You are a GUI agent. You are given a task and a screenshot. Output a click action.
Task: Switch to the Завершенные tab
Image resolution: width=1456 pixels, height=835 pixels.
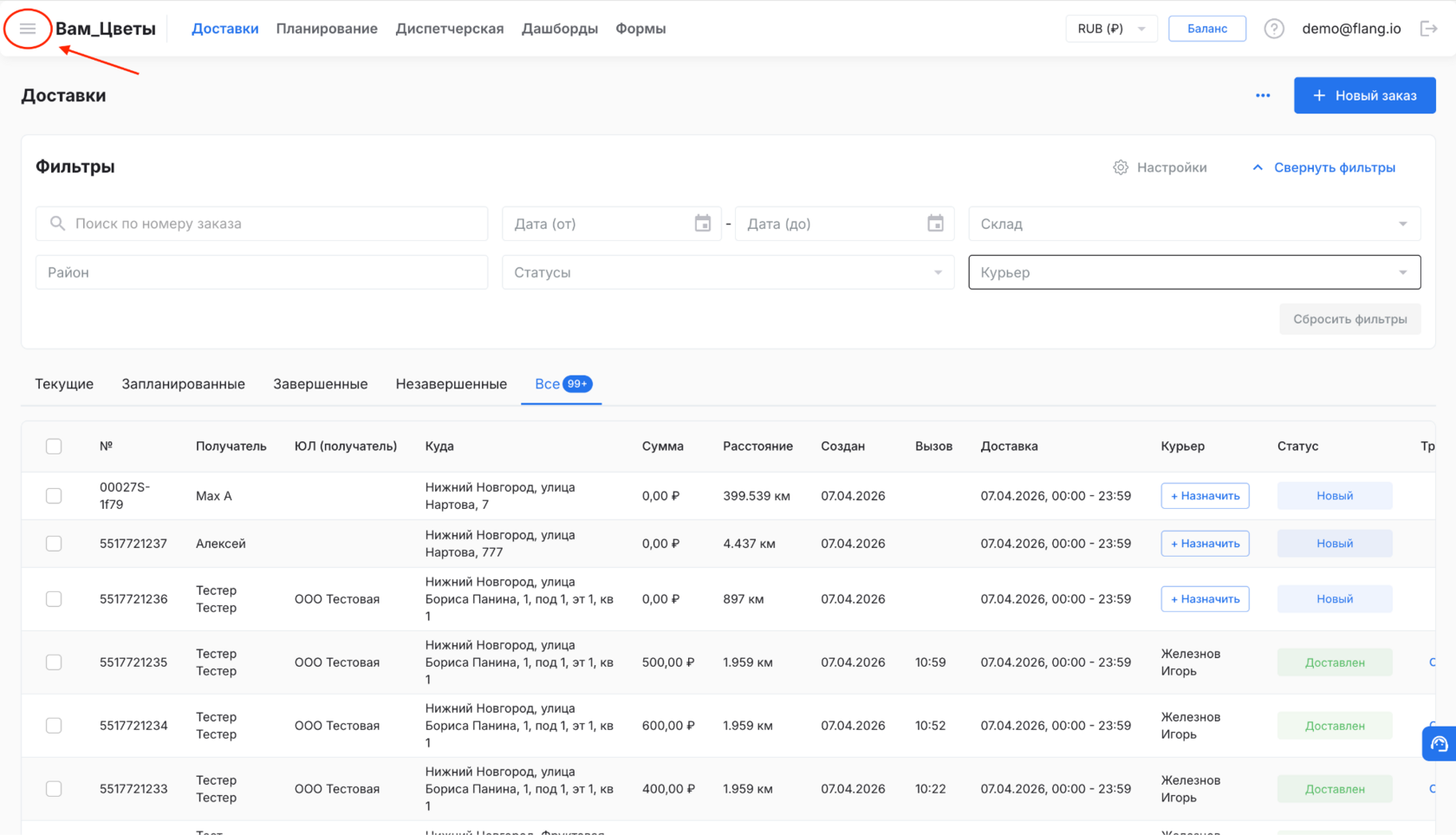pyautogui.click(x=320, y=384)
